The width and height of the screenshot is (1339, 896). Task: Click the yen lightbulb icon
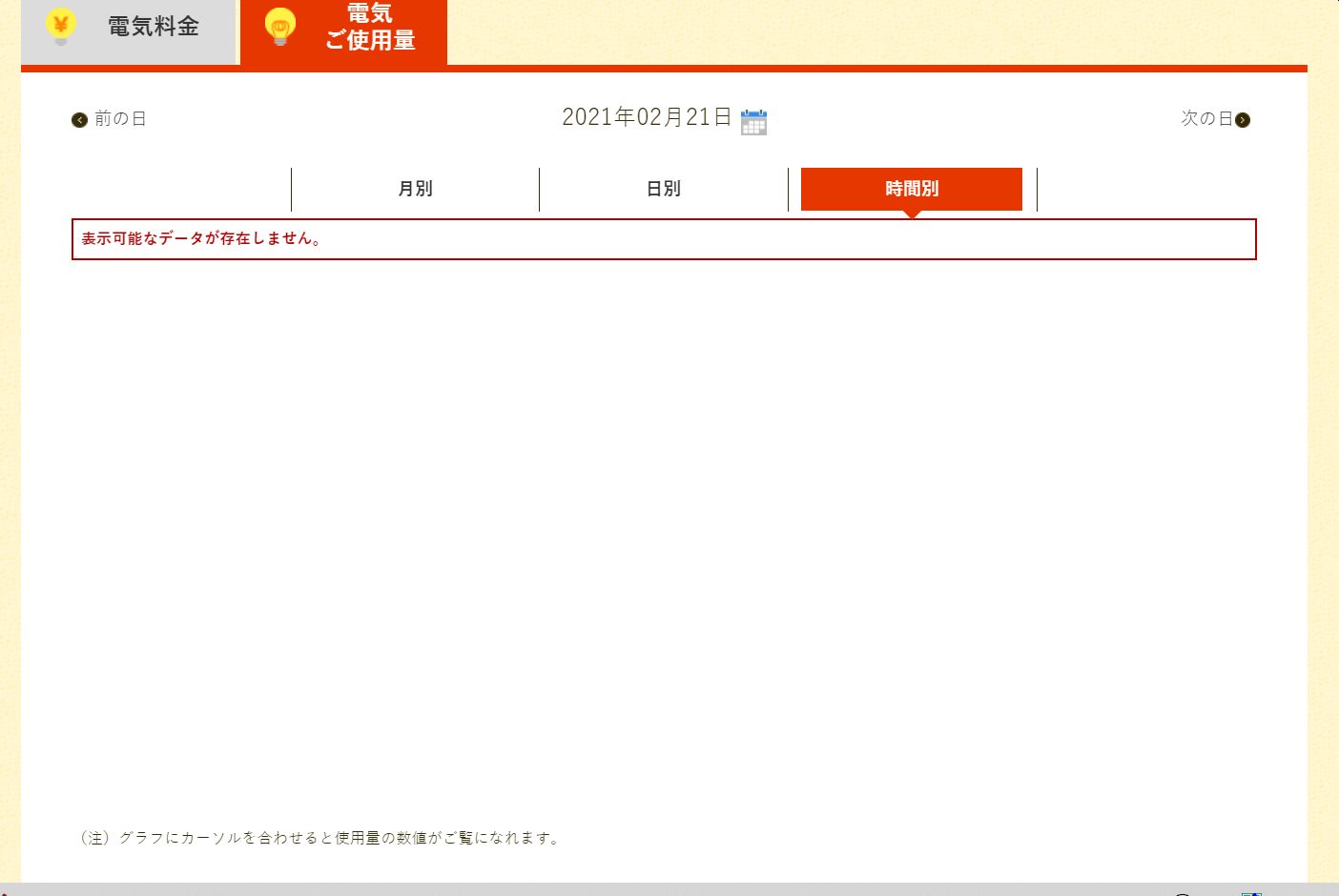(60, 27)
